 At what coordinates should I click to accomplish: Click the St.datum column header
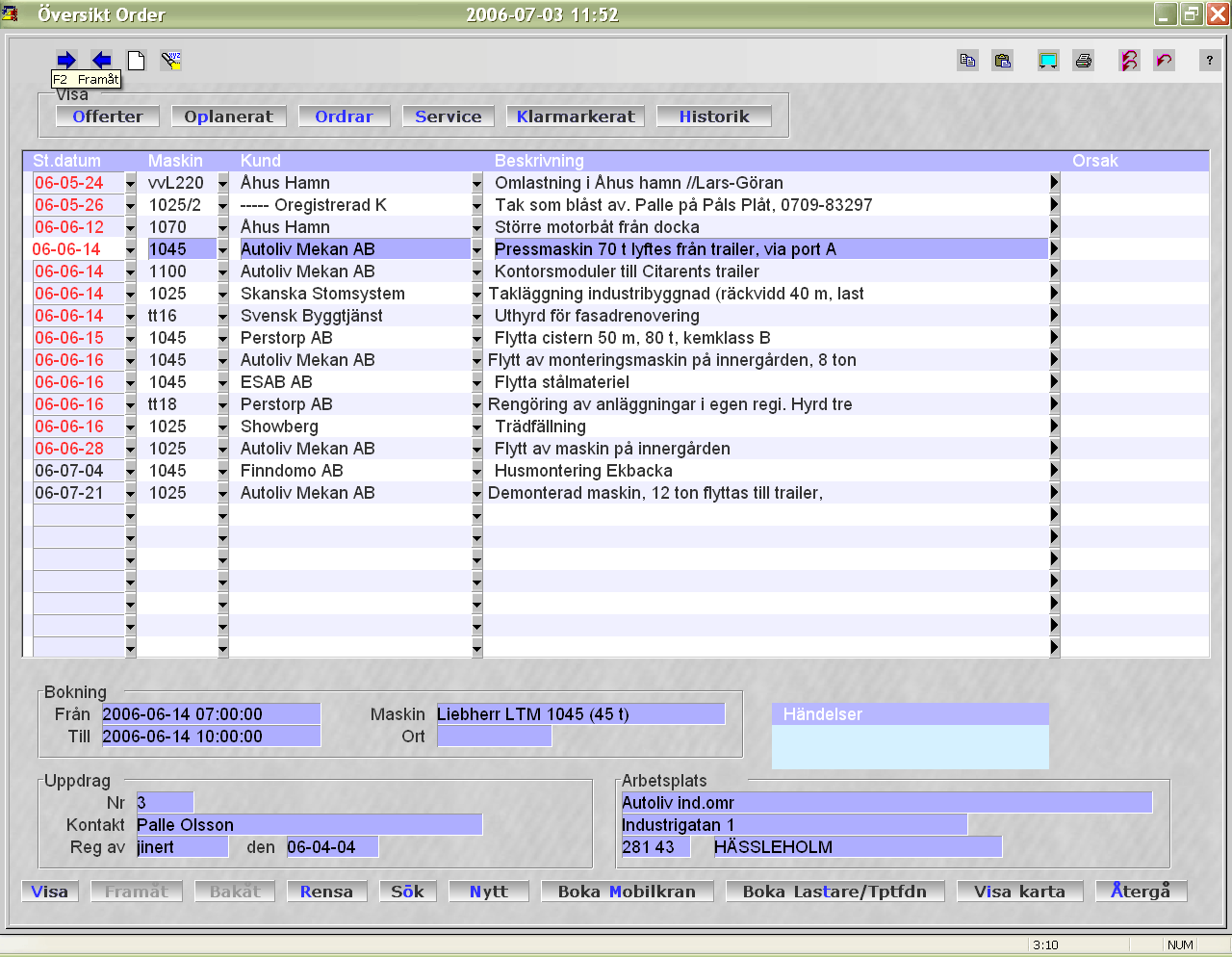(x=66, y=161)
